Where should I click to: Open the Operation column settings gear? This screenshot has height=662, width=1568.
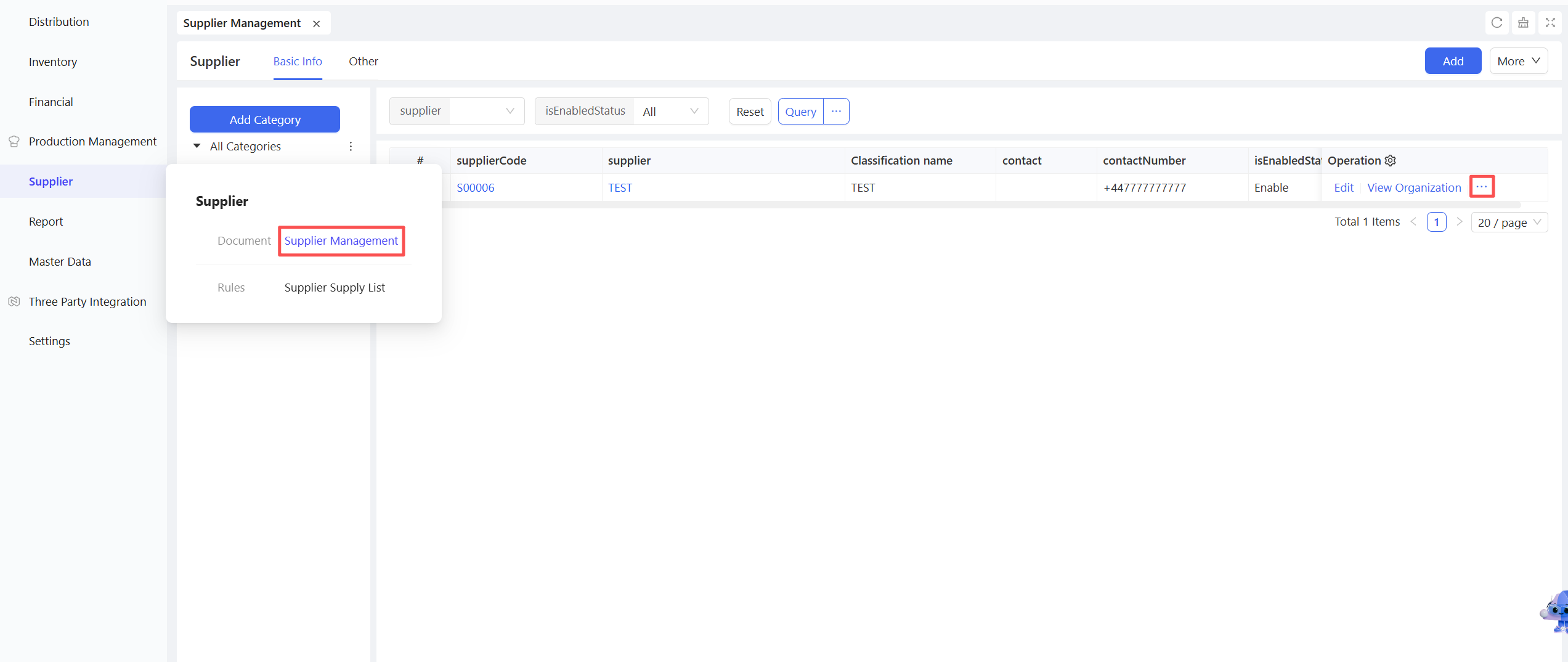point(1390,161)
